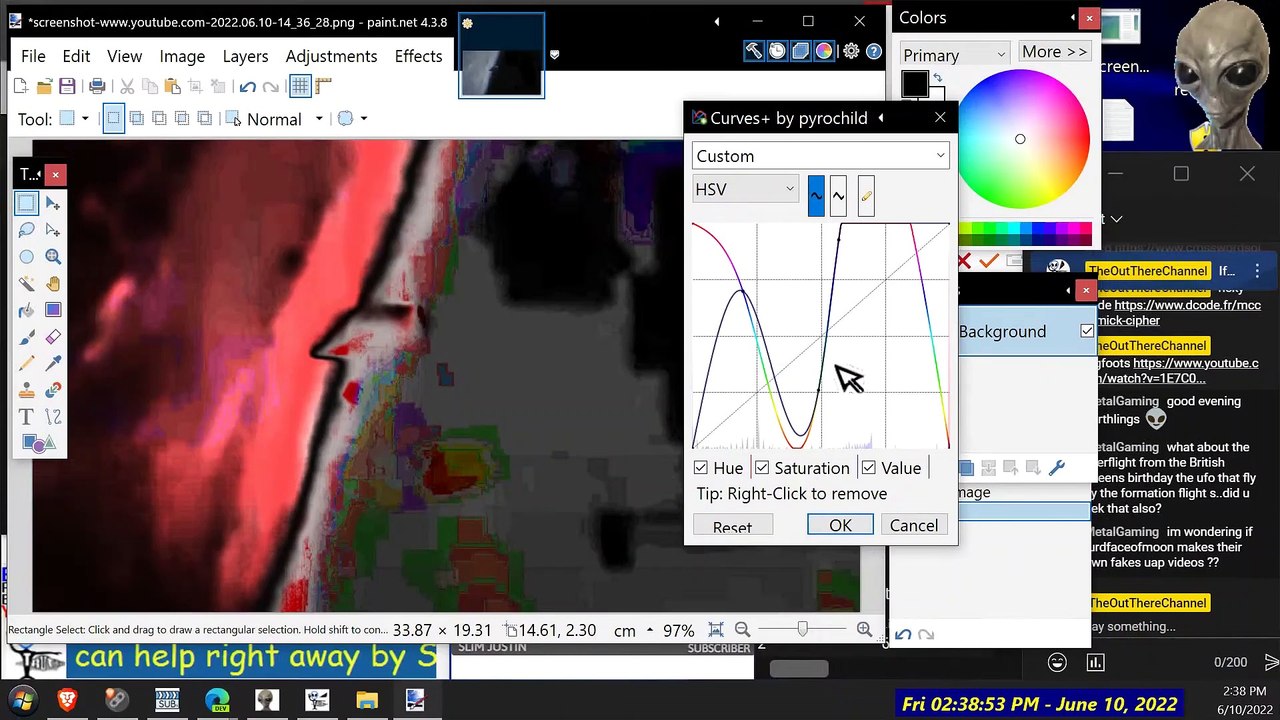Image resolution: width=1280 pixels, height=720 pixels.
Task: Toggle the Tools window utility icon
Action: (754, 51)
